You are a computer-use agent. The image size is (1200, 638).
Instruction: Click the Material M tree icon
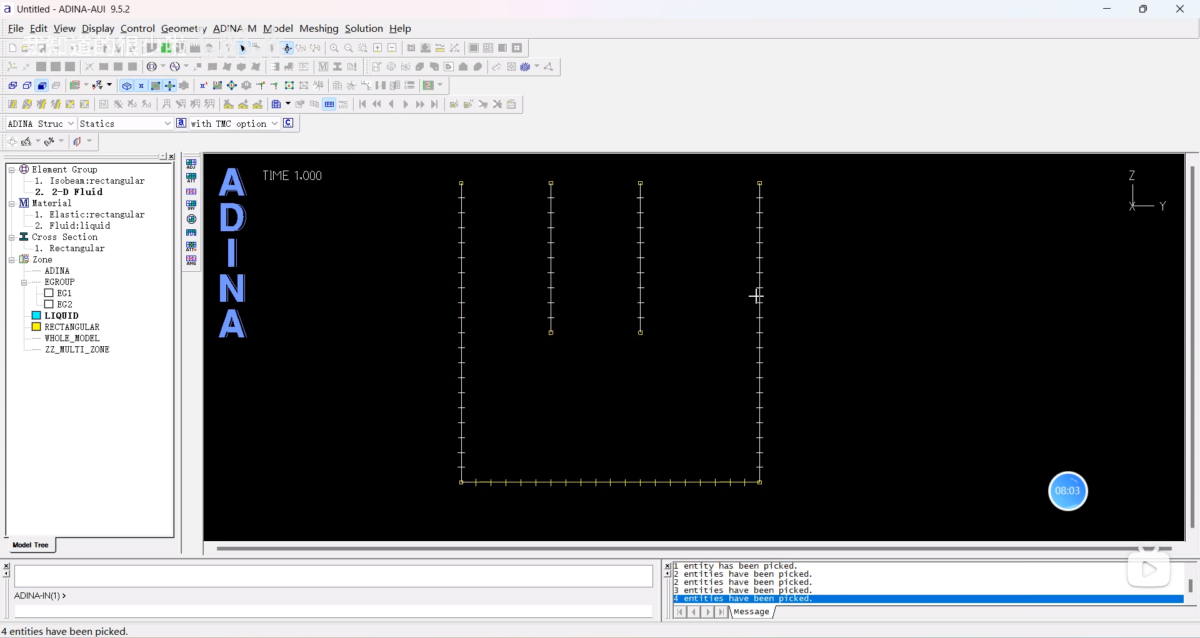[x=23, y=203]
